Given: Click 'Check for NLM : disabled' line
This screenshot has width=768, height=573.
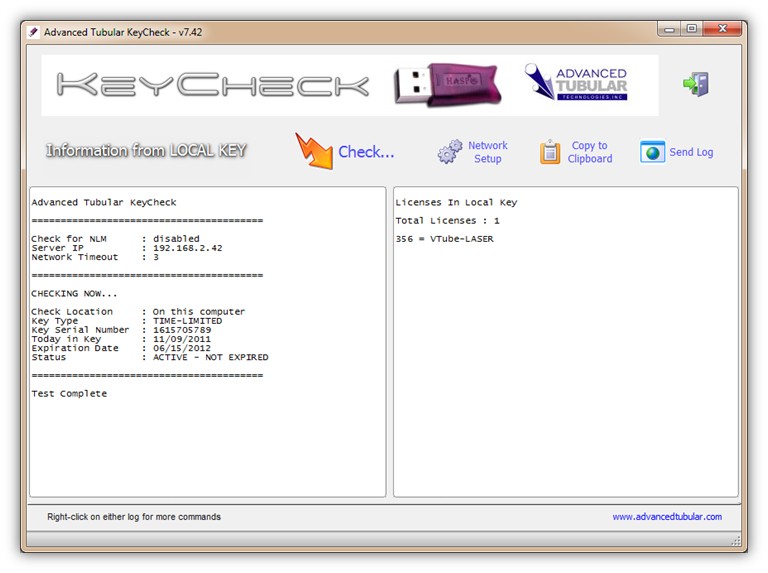Looking at the screenshot, I should (116, 239).
